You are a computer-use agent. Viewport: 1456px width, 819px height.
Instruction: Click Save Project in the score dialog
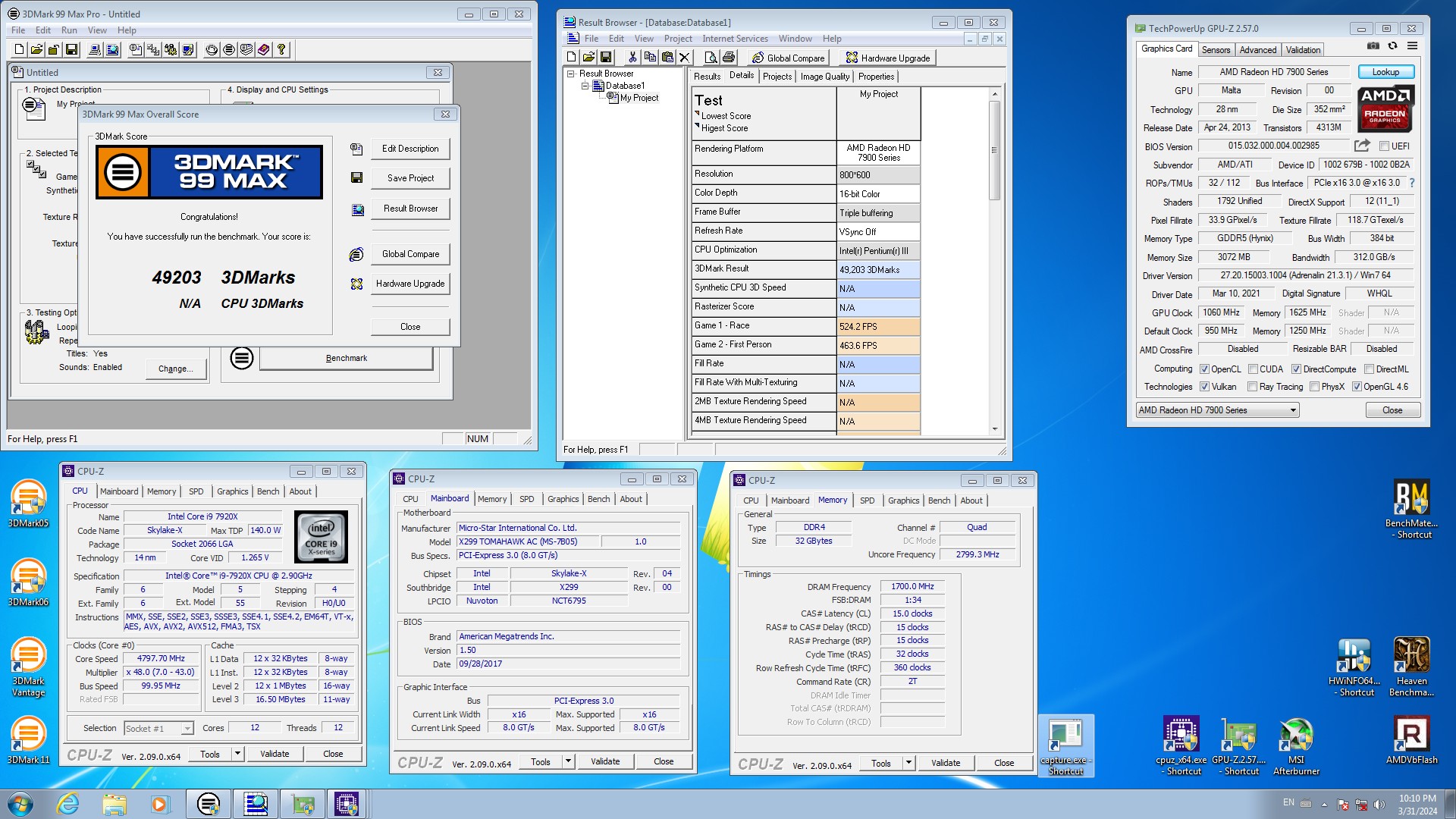click(x=410, y=178)
